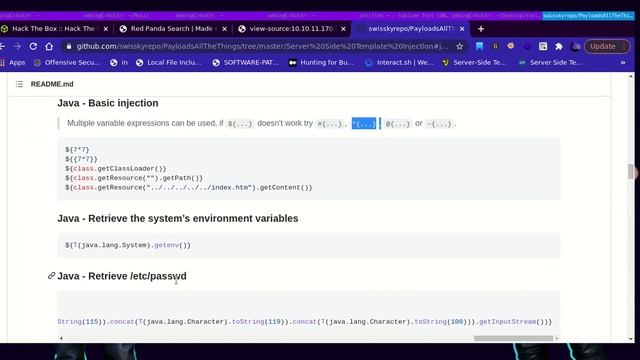
Task: Open a new browser tab
Action: tap(481, 29)
